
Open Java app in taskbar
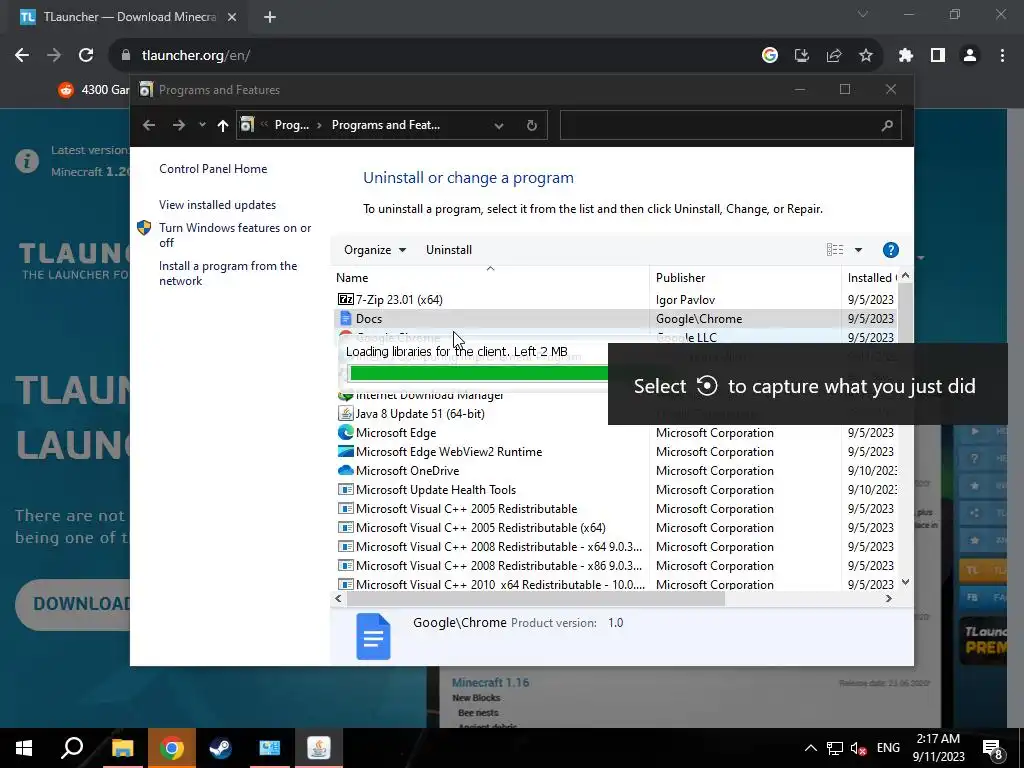pos(319,748)
